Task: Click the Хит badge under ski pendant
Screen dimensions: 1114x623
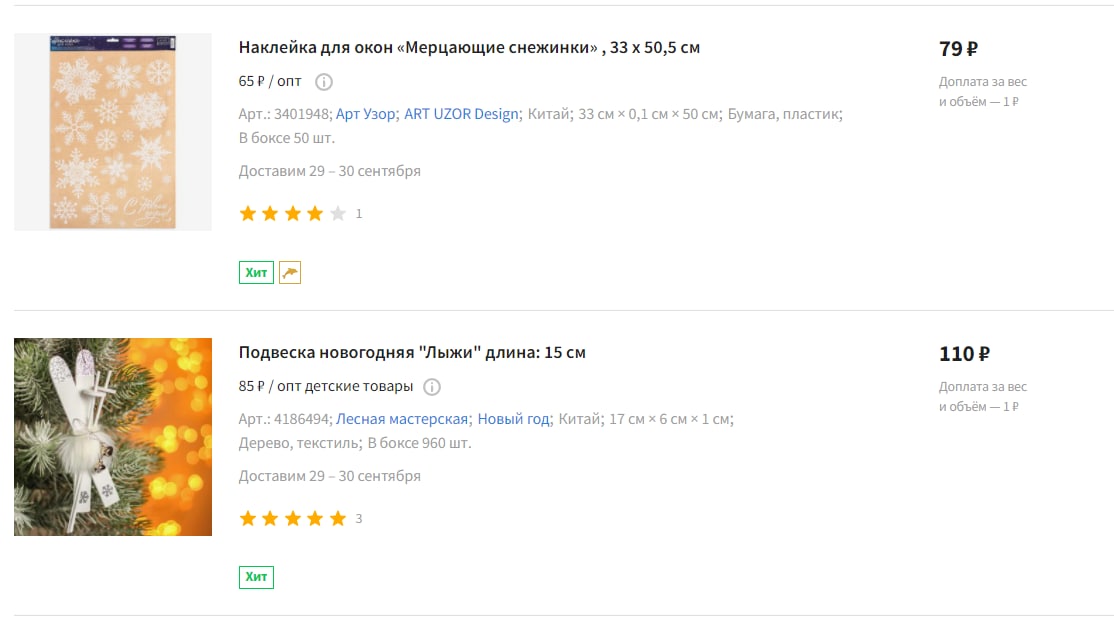Action: pyautogui.click(x=256, y=577)
